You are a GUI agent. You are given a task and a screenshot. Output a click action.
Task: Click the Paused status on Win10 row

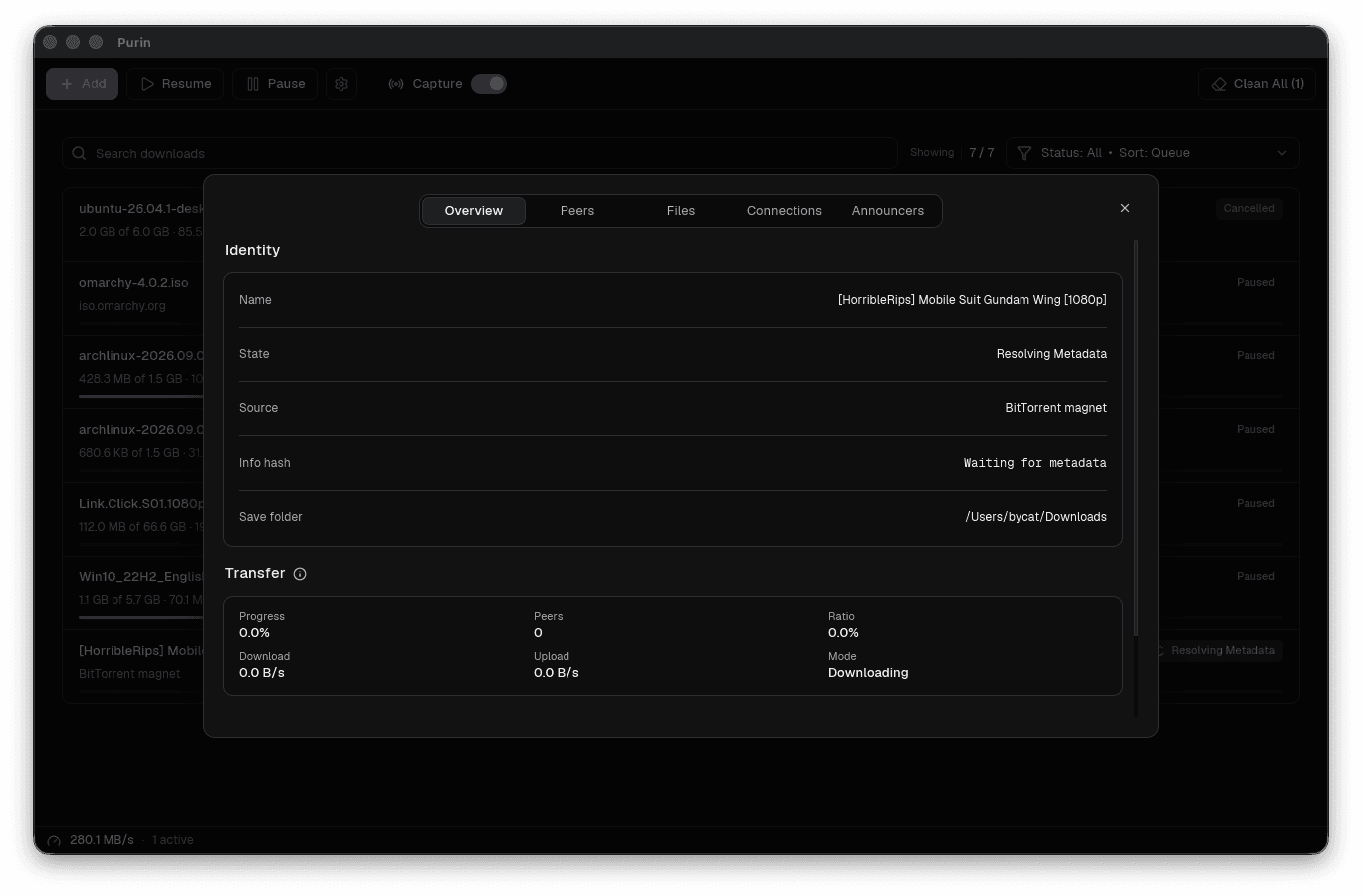click(1255, 577)
